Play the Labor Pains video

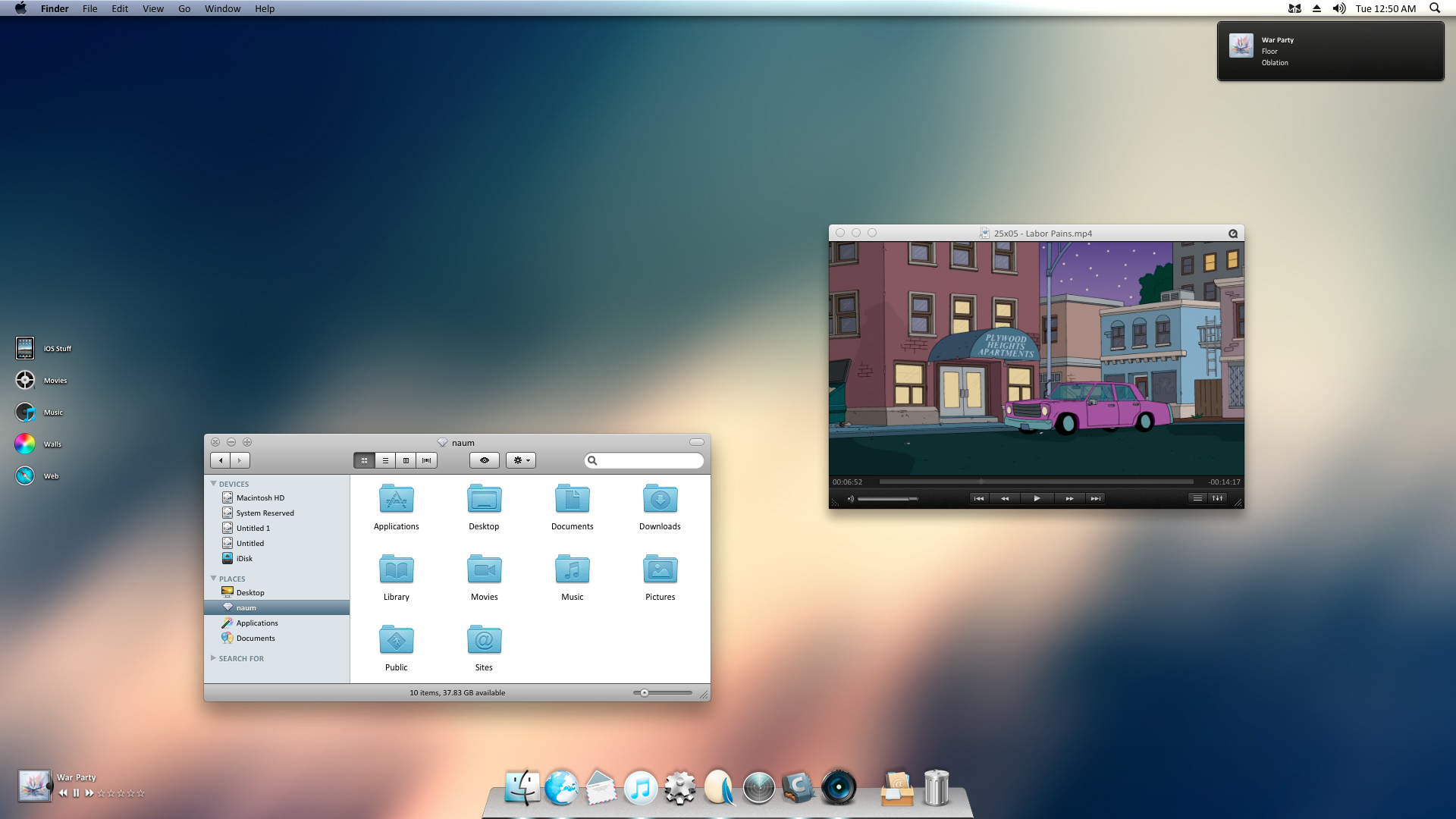coord(1037,498)
